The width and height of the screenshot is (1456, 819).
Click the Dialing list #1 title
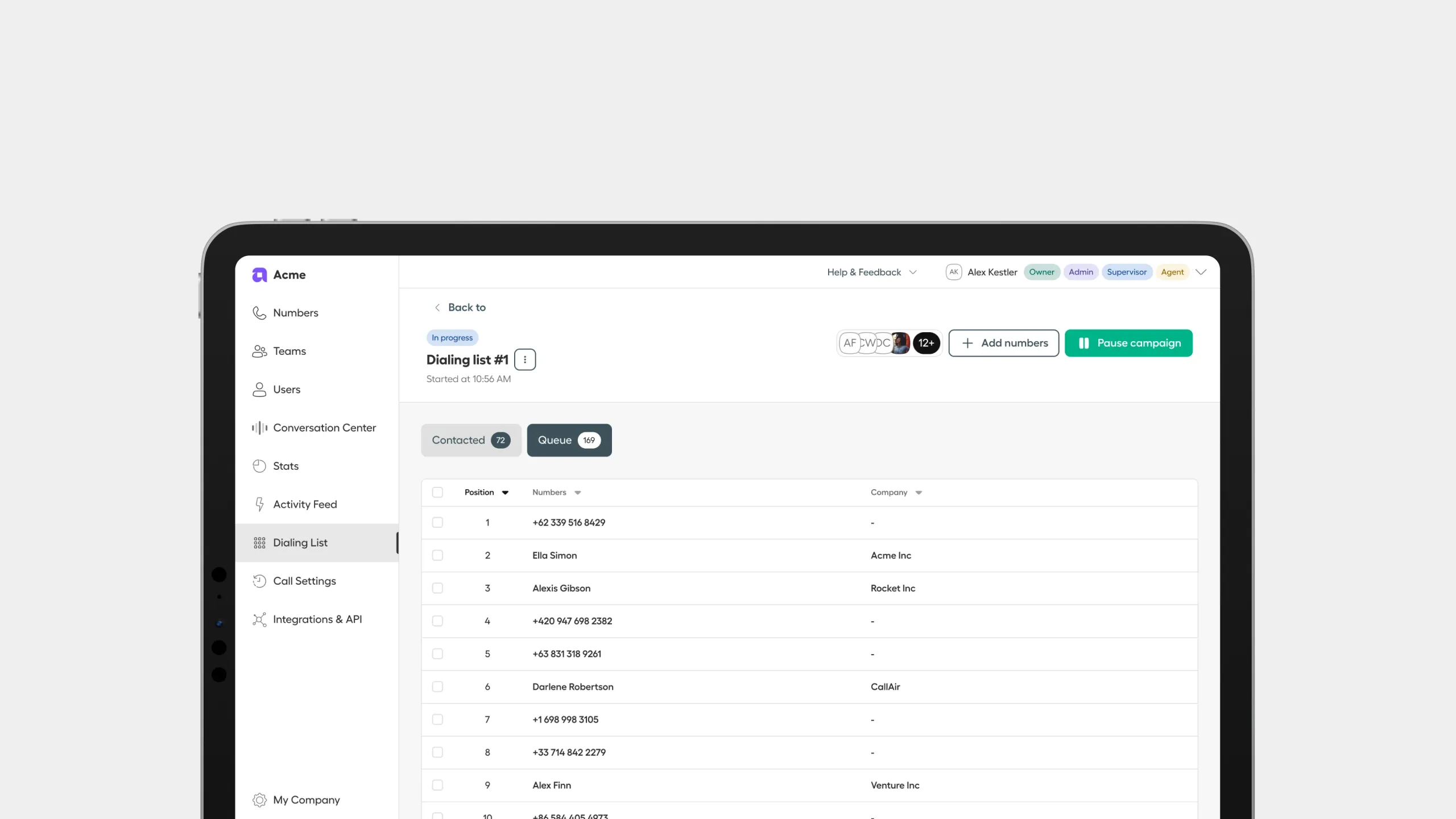[x=468, y=359]
